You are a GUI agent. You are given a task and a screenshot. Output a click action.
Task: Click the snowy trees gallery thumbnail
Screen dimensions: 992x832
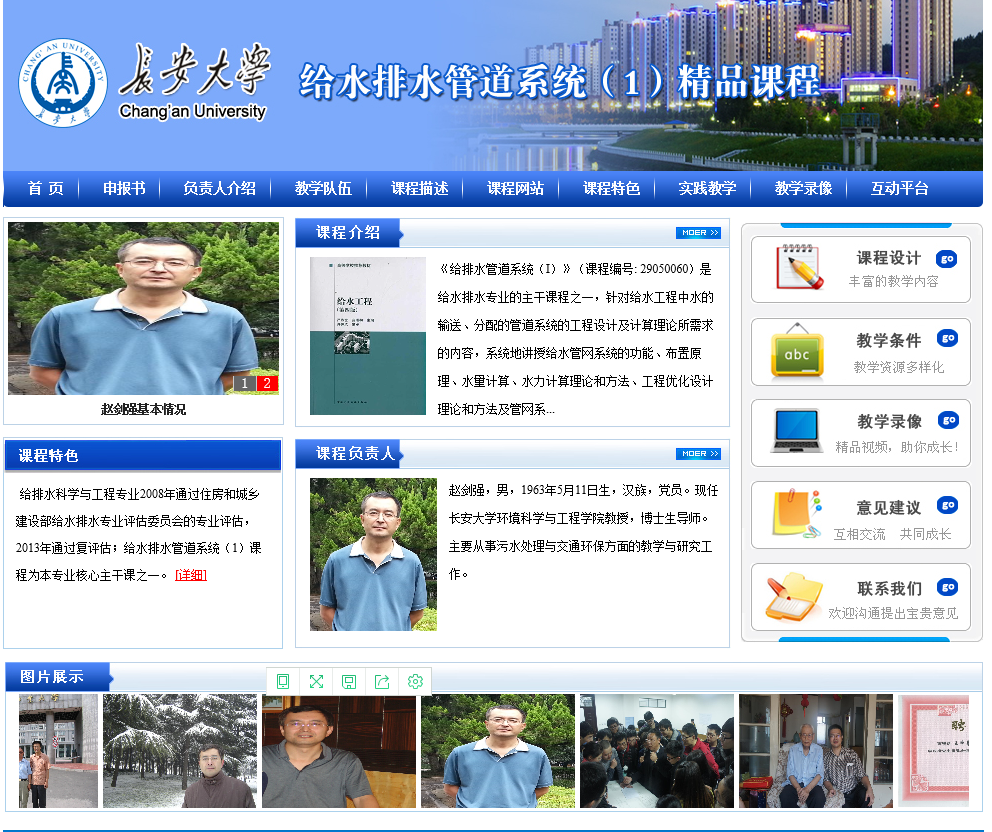click(x=180, y=750)
